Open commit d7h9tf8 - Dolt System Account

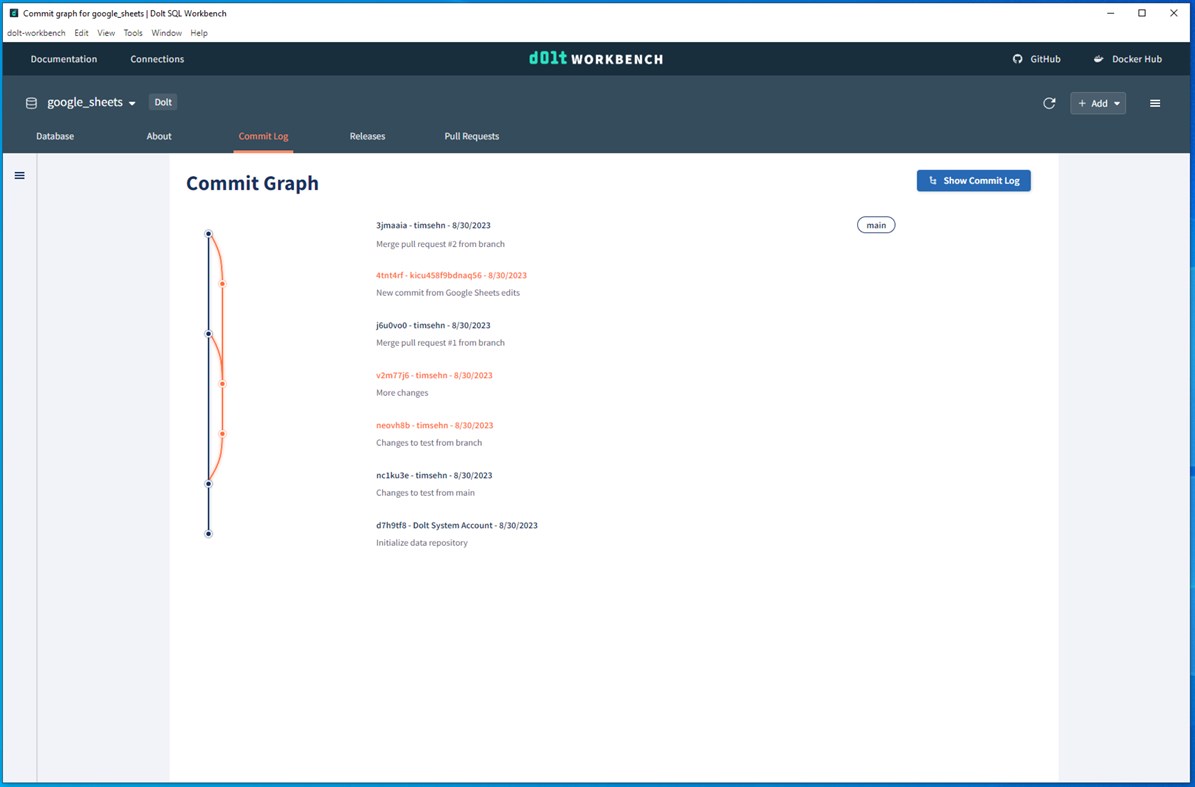[457, 526]
